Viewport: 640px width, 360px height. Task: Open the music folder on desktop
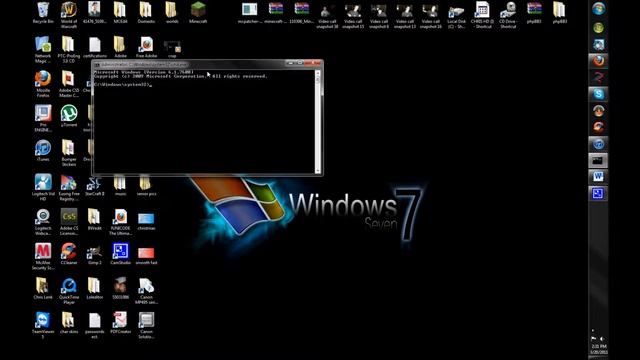120,184
